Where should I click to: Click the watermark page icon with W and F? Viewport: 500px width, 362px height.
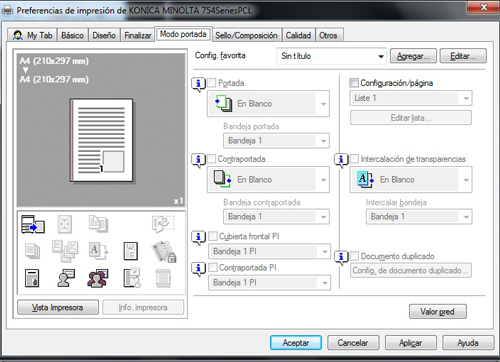tap(131, 251)
